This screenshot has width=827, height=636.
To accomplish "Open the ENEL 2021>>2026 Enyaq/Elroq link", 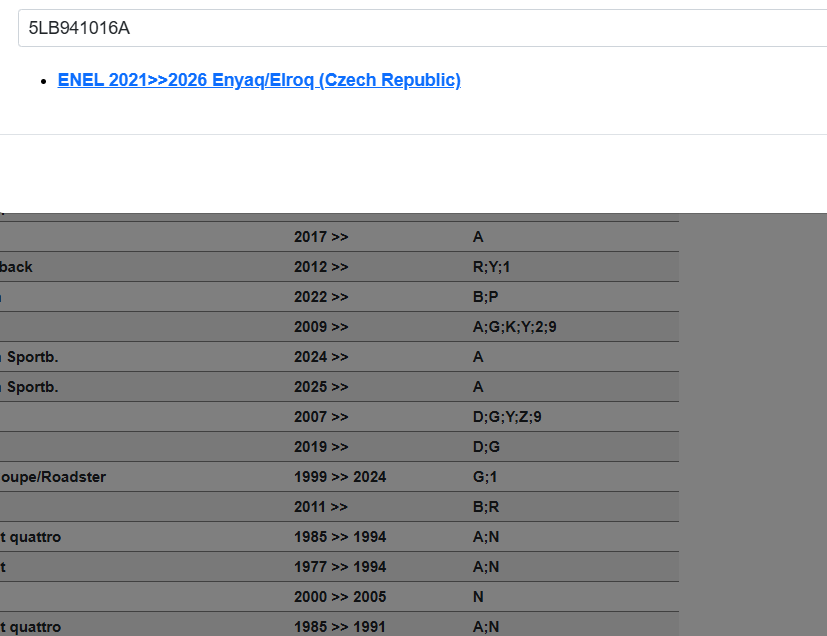I will (x=259, y=80).
